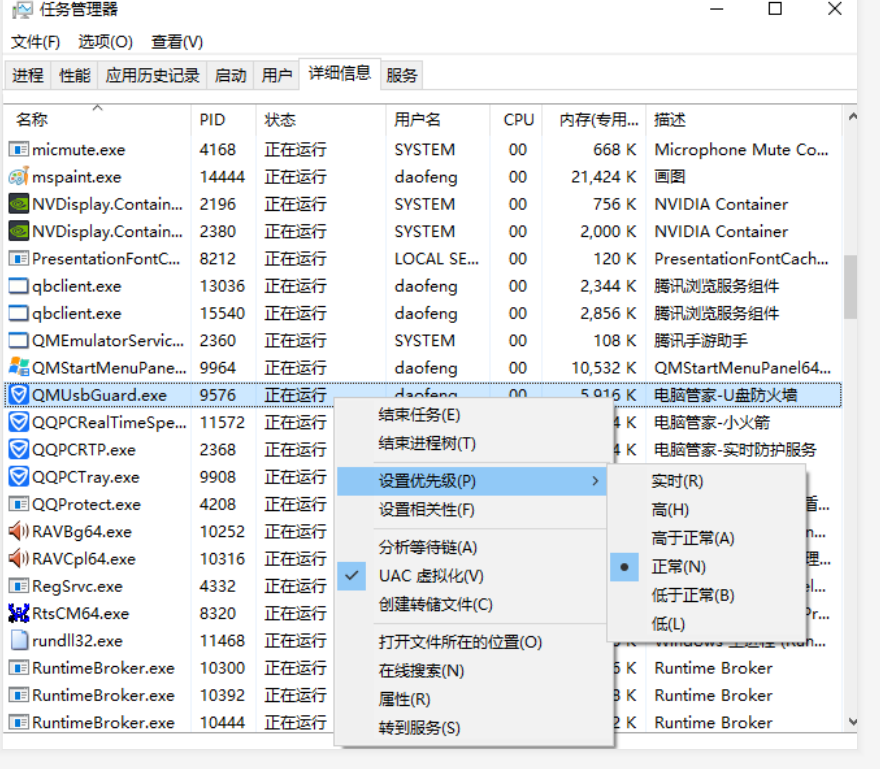Click the QMStartMenuPanel colorful icon

(x=19, y=368)
